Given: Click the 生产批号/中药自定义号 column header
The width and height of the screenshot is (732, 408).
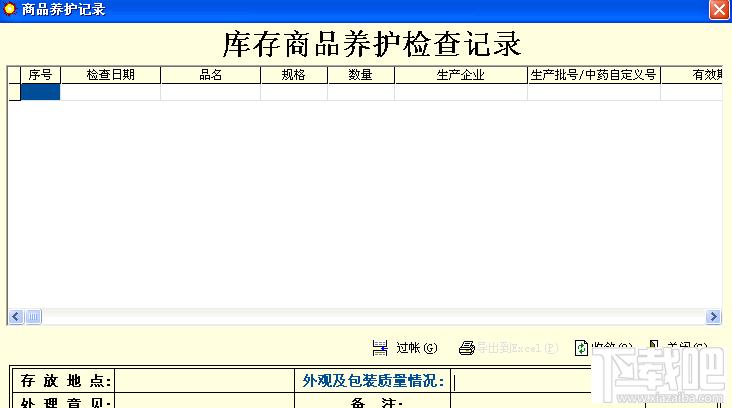Looking at the screenshot, I should coord(594,75).
